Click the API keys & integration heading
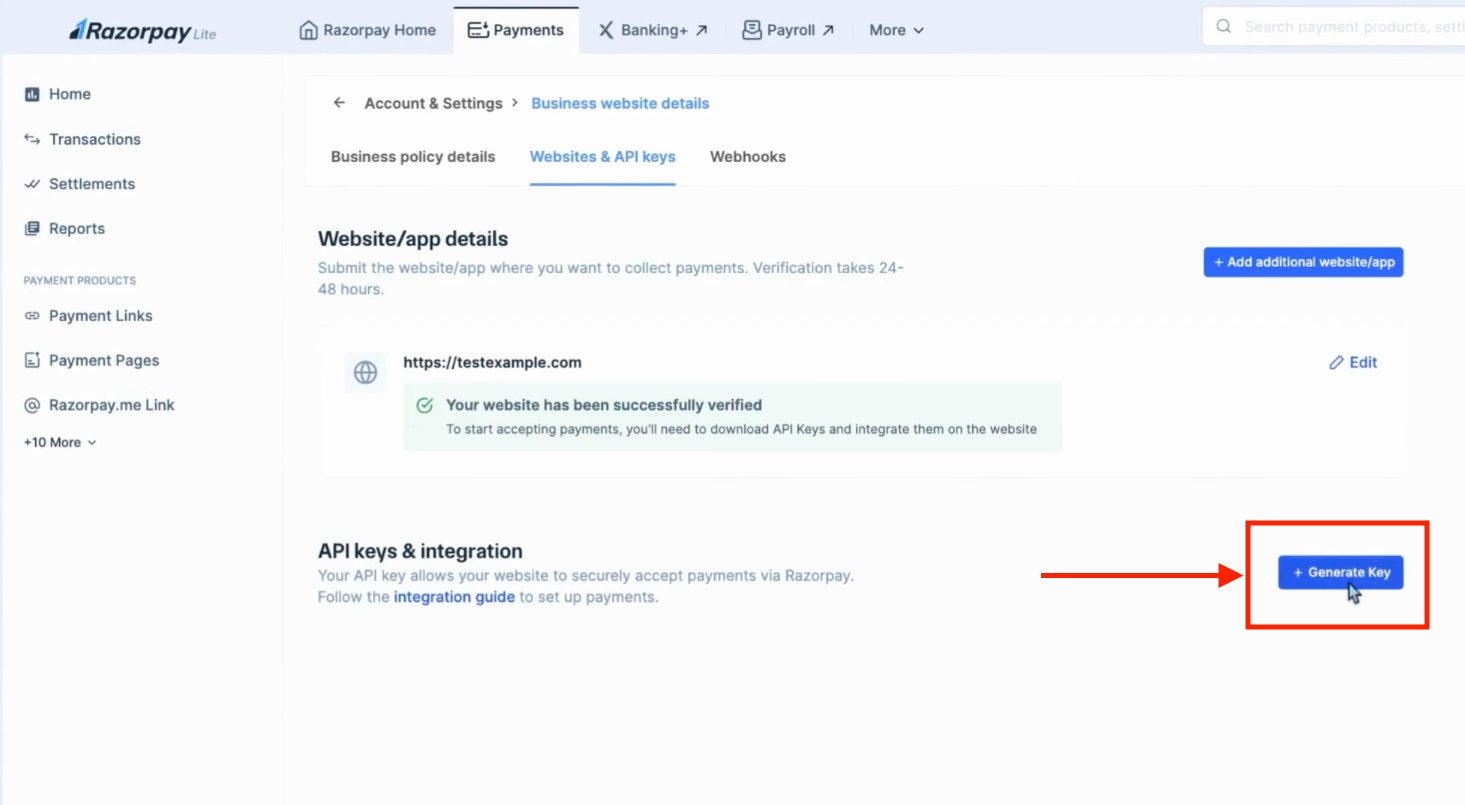The image size is (1465, 805). click(x=420, y=551)
